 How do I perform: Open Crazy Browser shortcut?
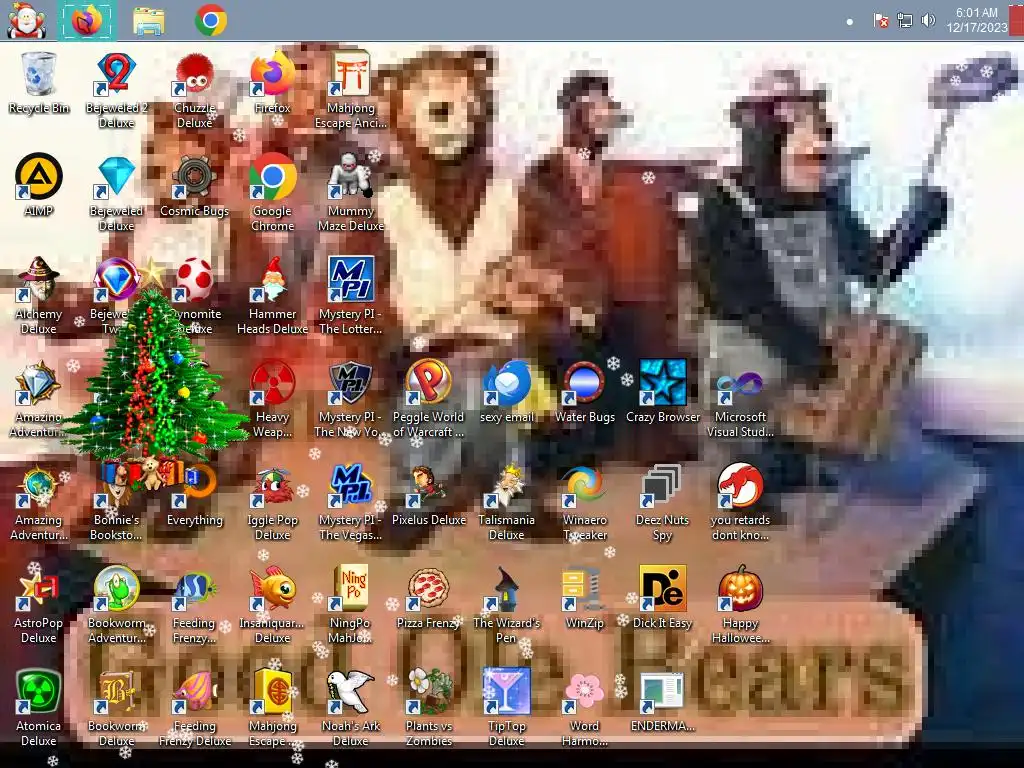coord(663,391)
